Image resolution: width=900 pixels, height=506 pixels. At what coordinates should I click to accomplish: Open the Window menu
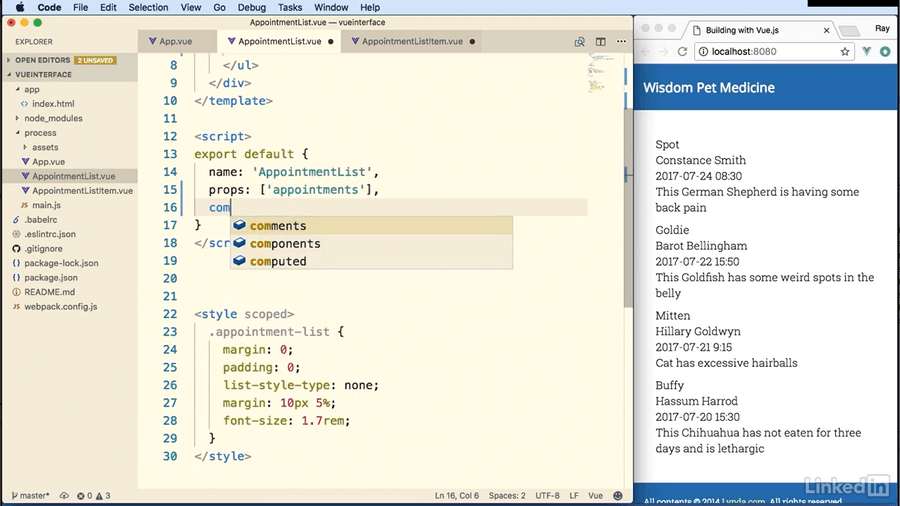click(331, 7)
